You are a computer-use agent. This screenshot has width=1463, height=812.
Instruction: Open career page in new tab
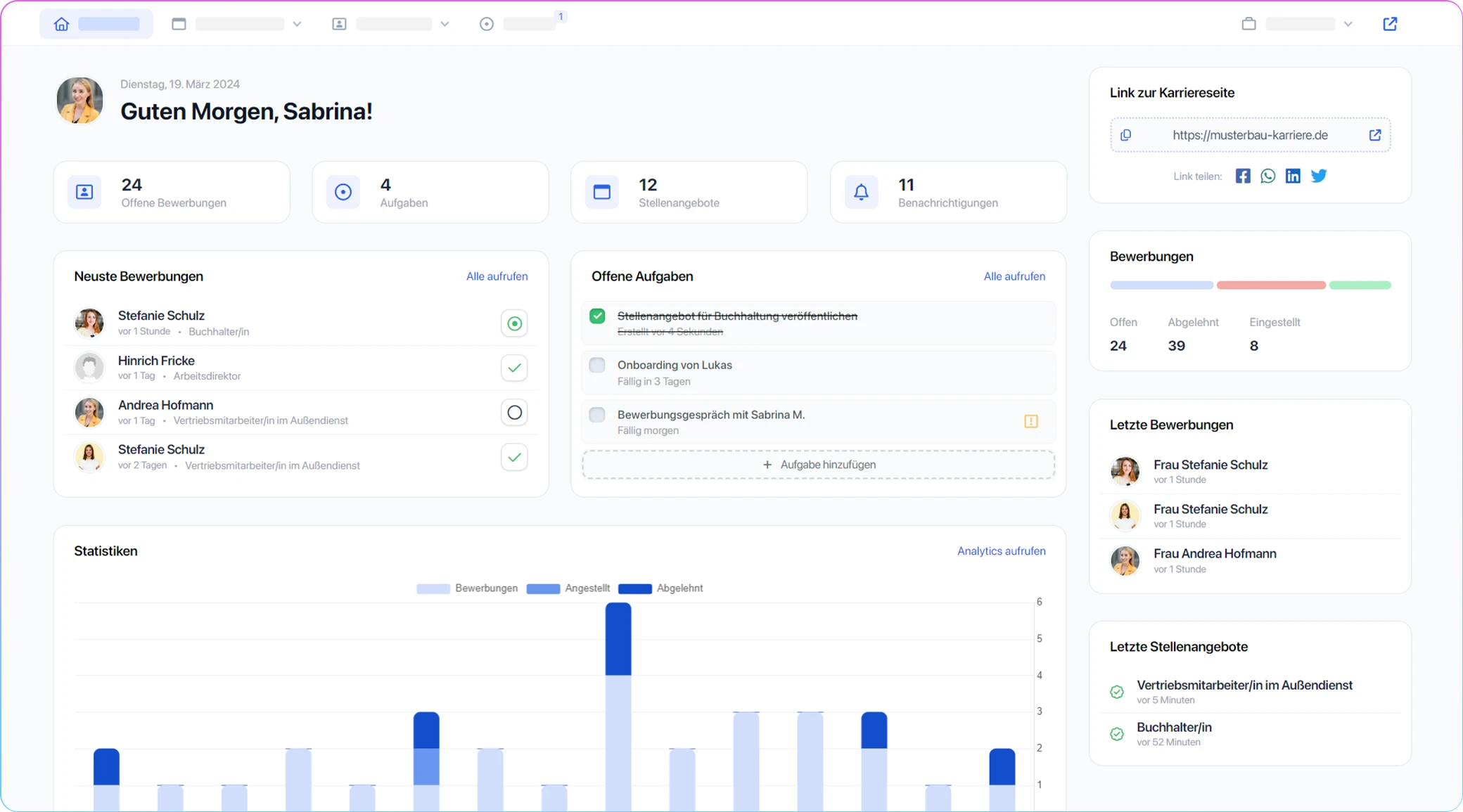(1374, 135)
